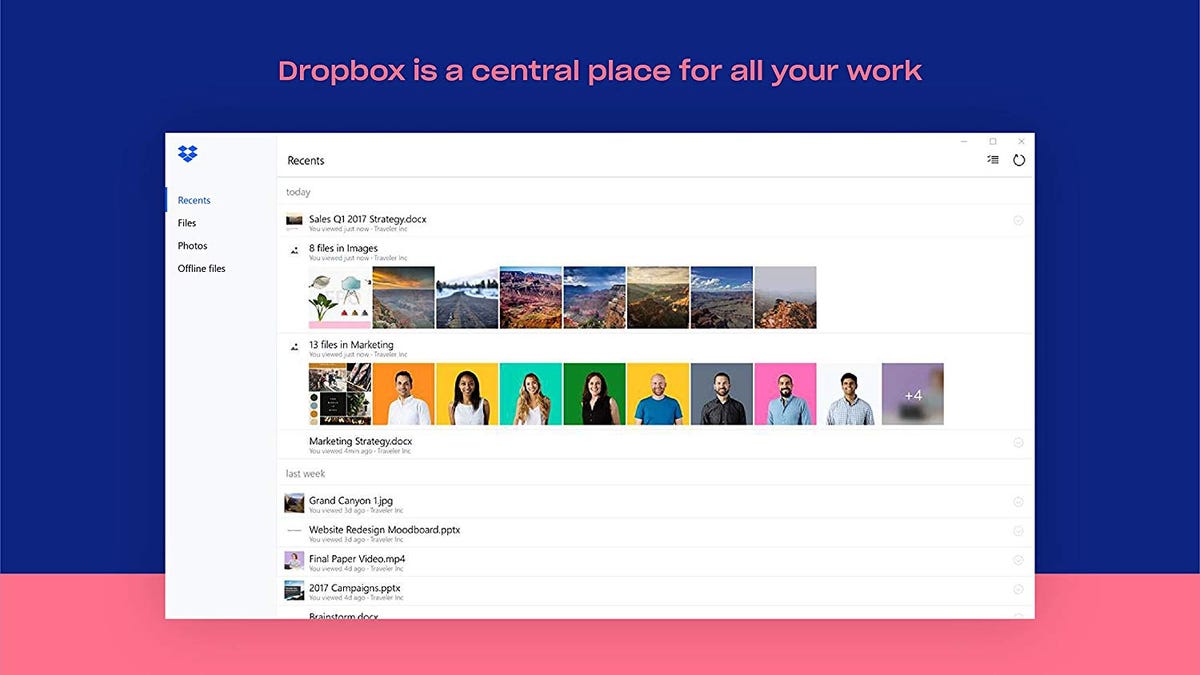1200x675 pixels.
Task: Open the 13 files in Marketing group
Action: pyautogui.click(x=351, y=345)
